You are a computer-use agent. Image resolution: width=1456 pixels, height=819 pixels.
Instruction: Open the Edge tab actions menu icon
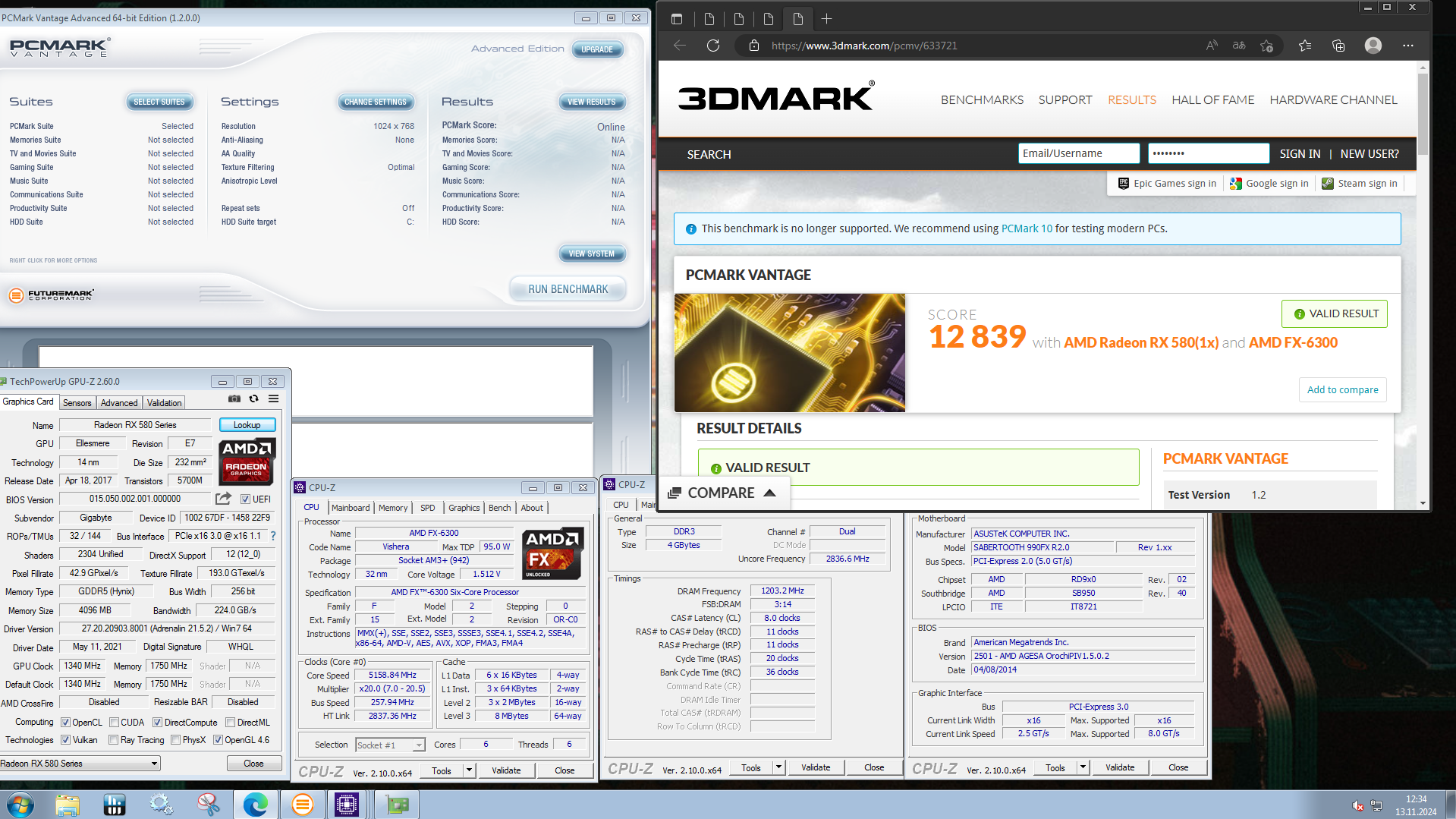coord(677,19)
